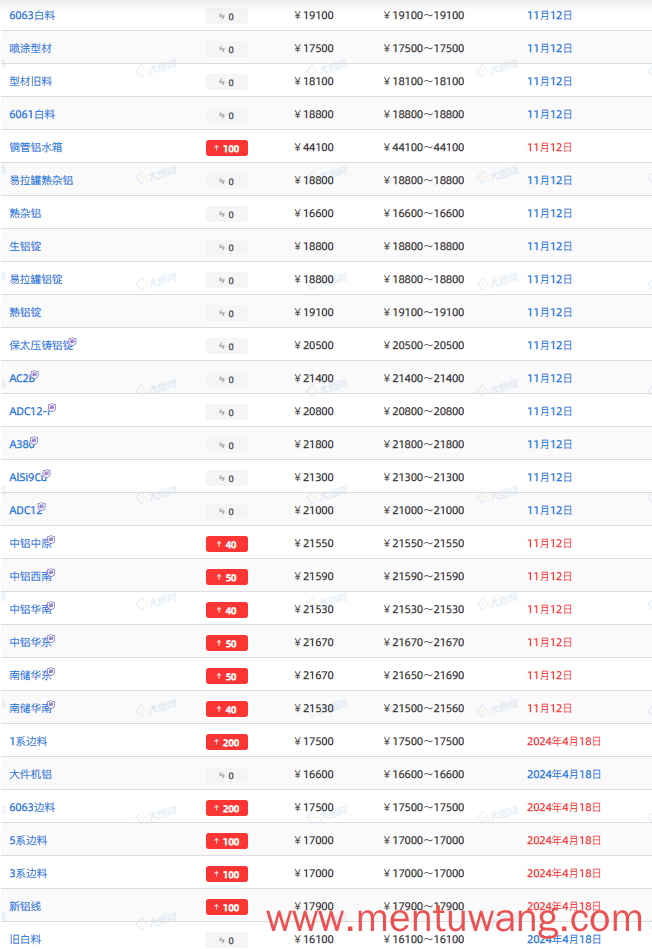
Task: Click the ↑200 change badge for 1系边料
Action: point(227,742)
